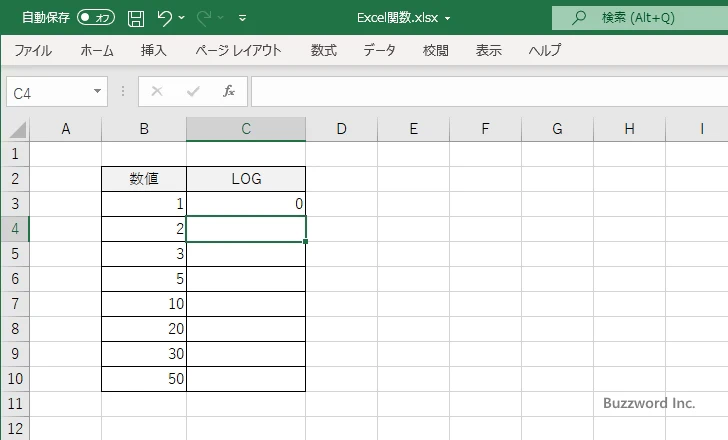The image size is (728, 440).
Task: Select row 12 header
Action: click(x=15, y=428)
